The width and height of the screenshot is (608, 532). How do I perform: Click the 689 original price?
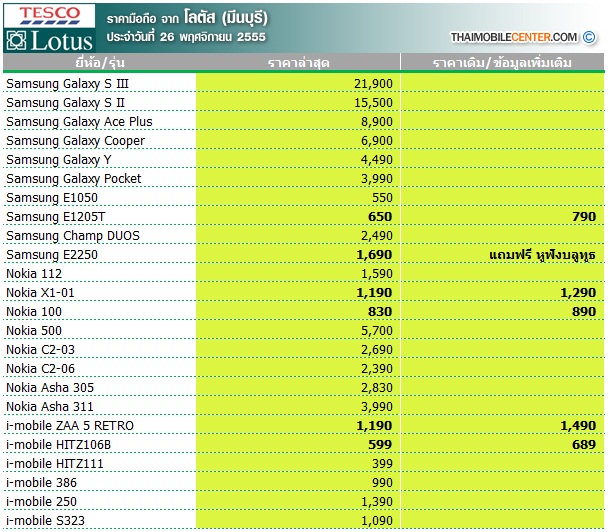tap(584, 444)
